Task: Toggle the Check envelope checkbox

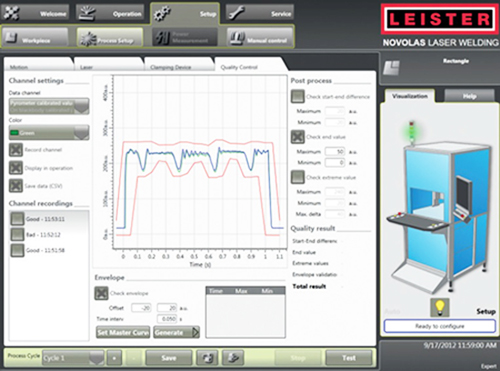Action: pos(101,293)
